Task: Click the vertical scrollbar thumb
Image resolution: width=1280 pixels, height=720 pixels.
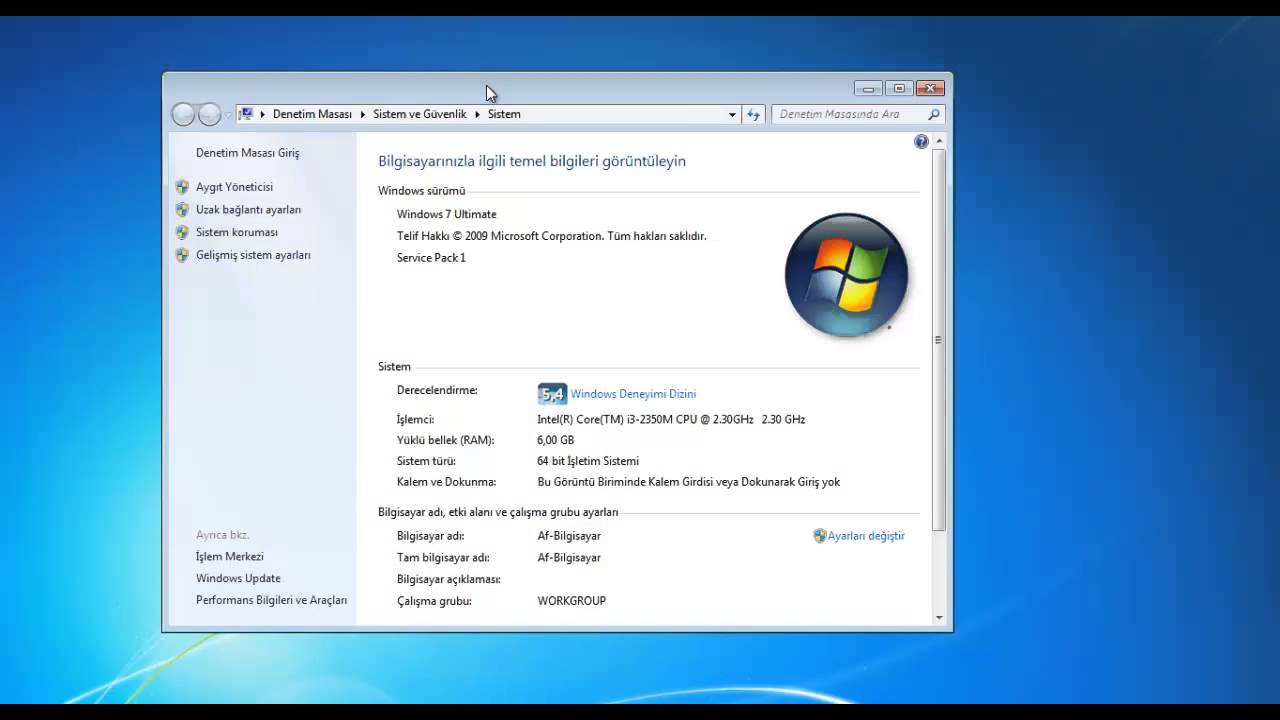Action: [x=939, y=340]
